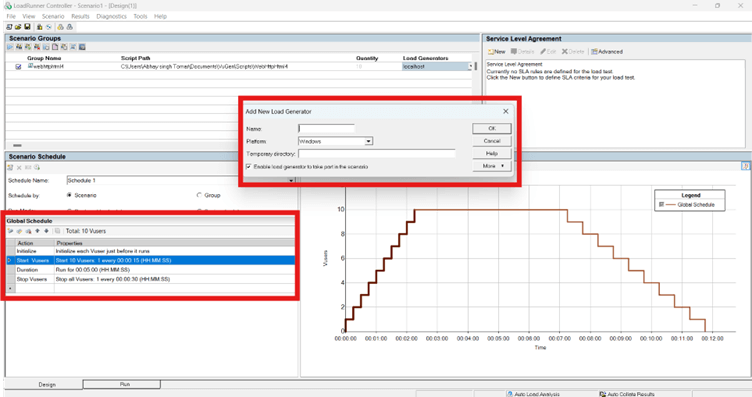Click the Total: 10 Vusers label
The image size is (752, 397).
(86, 231)
